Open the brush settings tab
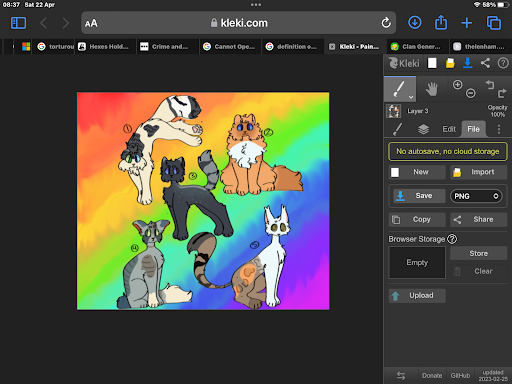Screen dimensions: 512x384 [397, 129]
